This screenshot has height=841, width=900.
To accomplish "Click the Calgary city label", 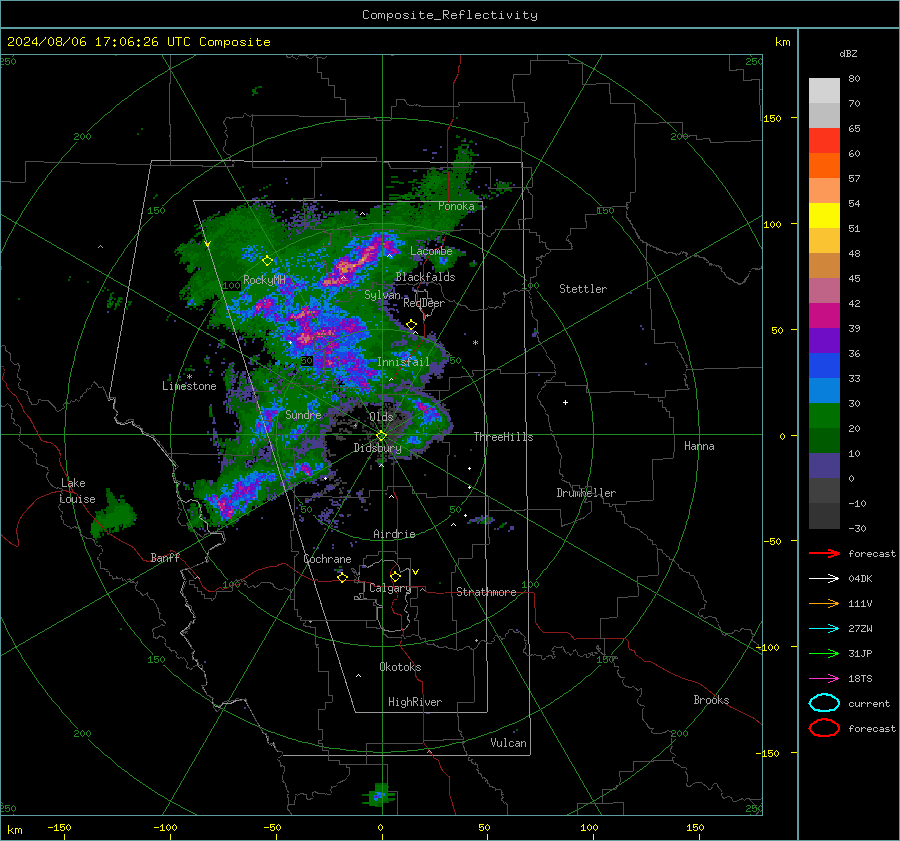I will coord(390,588).
